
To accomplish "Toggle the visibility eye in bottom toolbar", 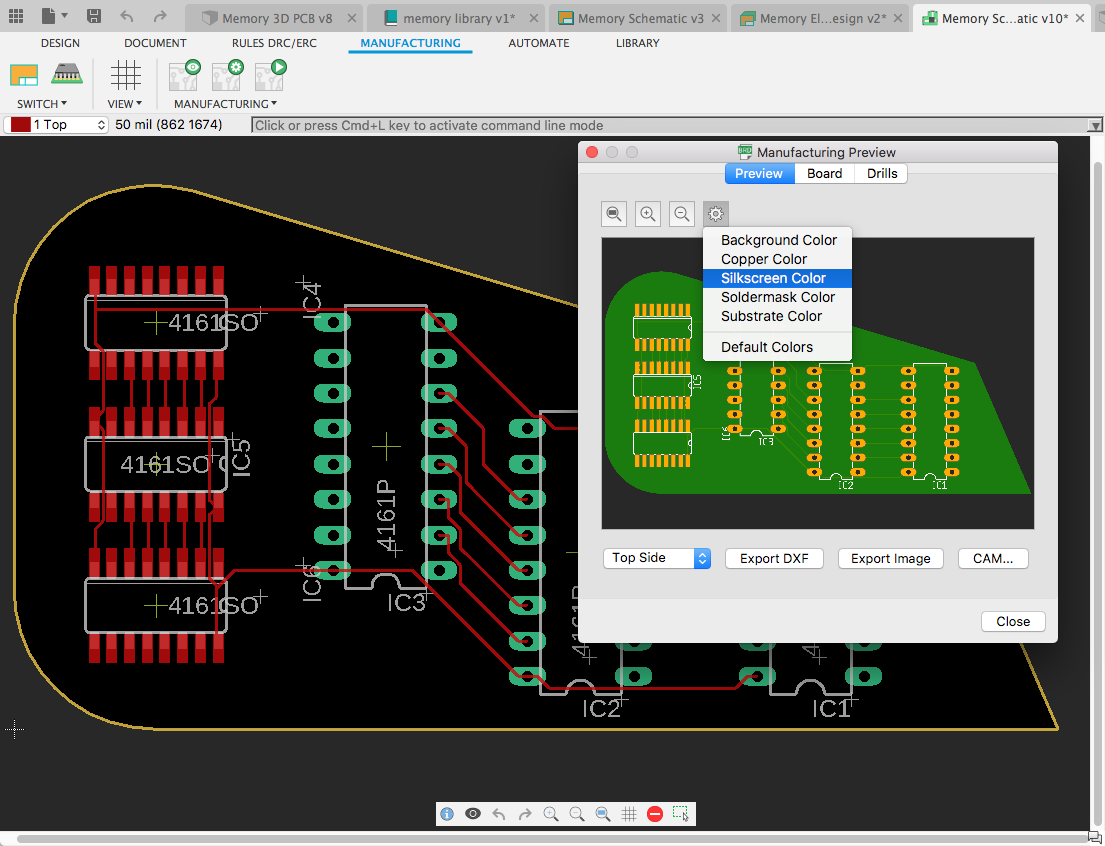I will pyautogui.click(x=473, y=814).
